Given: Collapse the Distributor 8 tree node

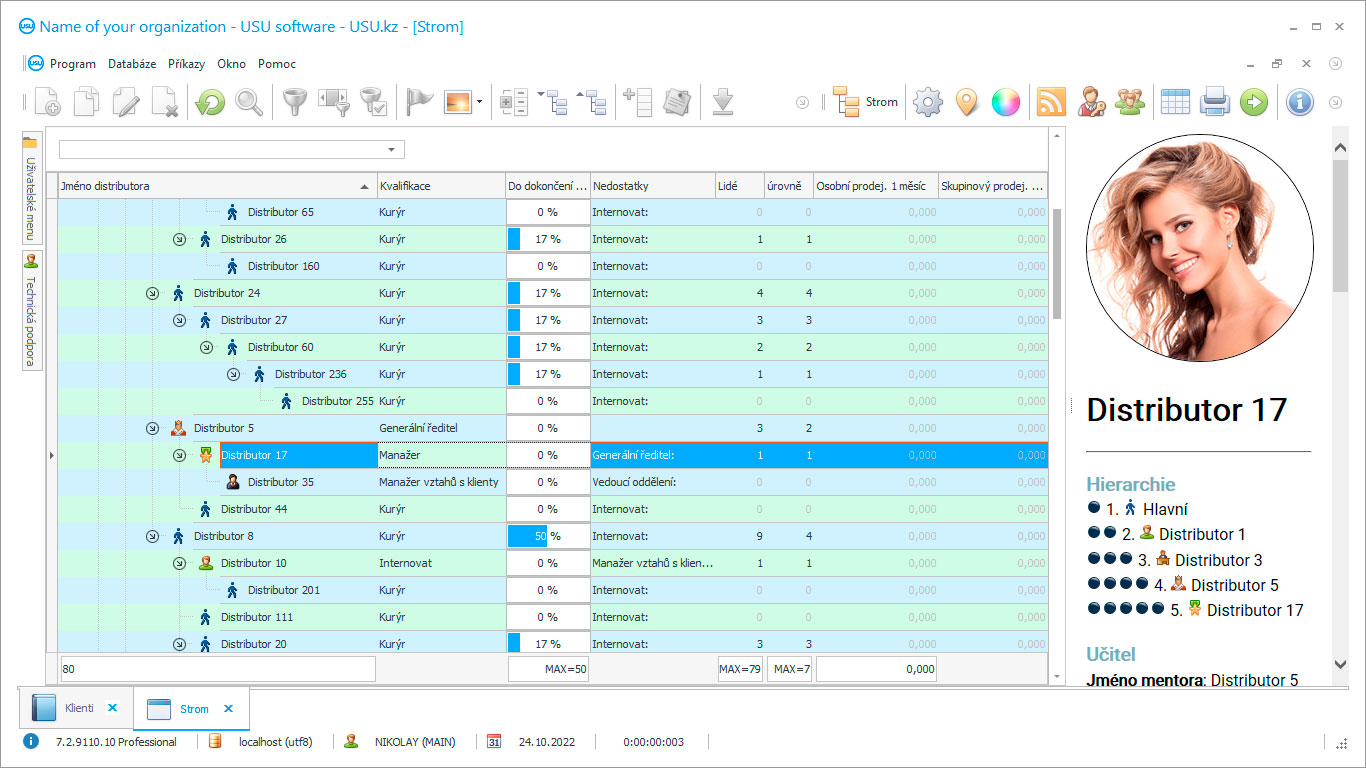Looking at the screenshot, I should (152, 536).
